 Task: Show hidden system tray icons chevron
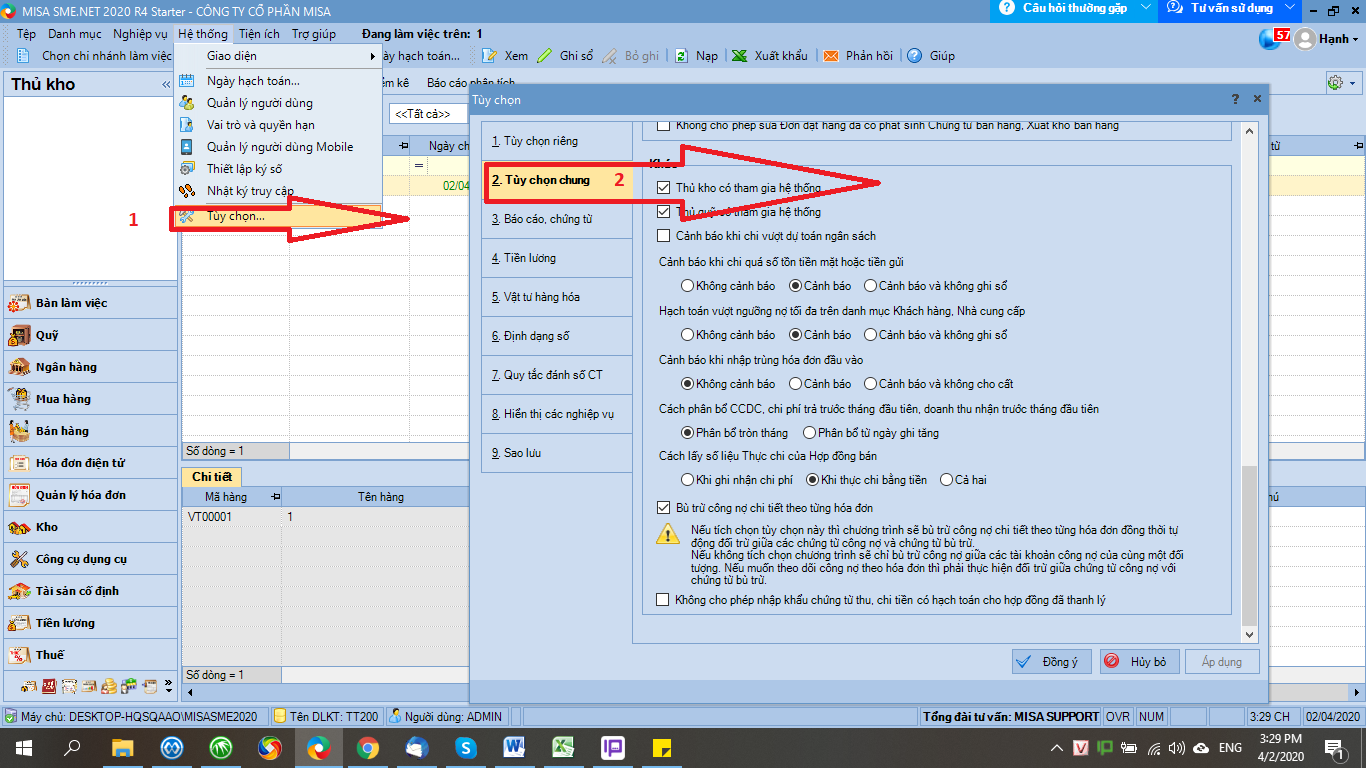coord(1058,747)
